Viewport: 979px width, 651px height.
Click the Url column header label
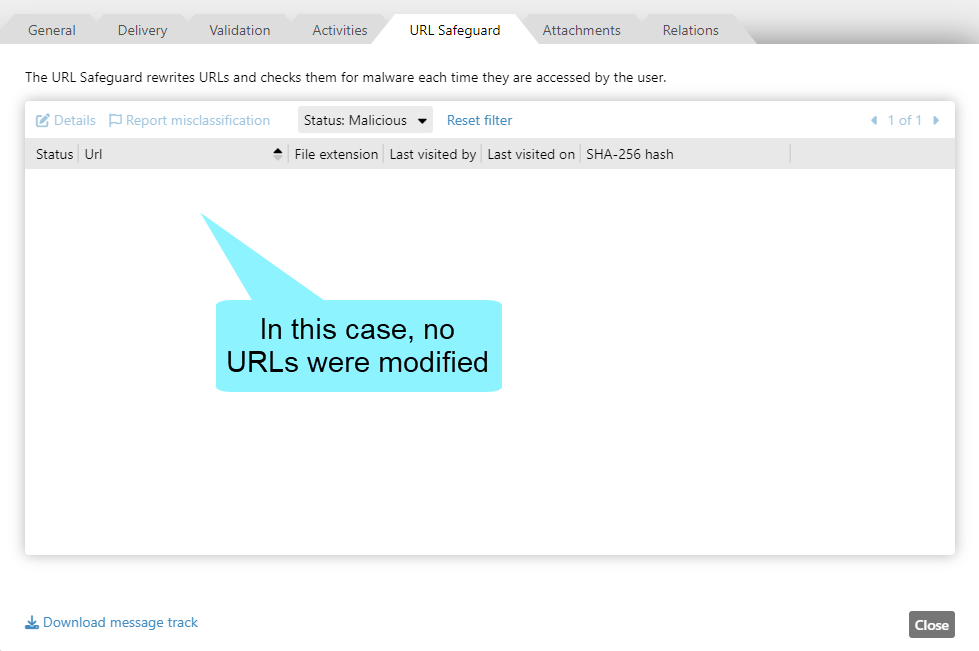(x=93, y=154)
